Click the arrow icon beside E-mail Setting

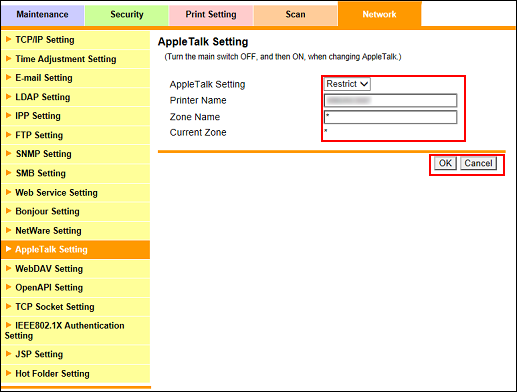pos(9,77)
